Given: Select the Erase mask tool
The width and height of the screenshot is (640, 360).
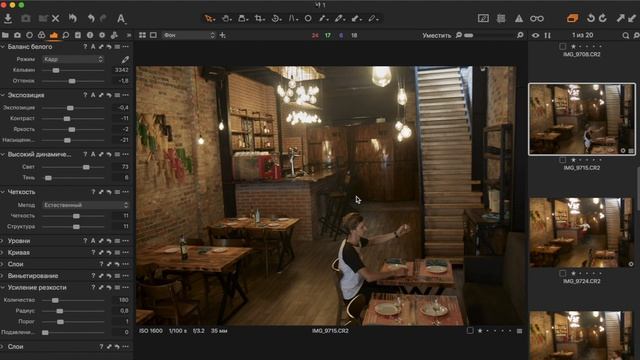Looking at the screenshot, I should tap(372, 18).
